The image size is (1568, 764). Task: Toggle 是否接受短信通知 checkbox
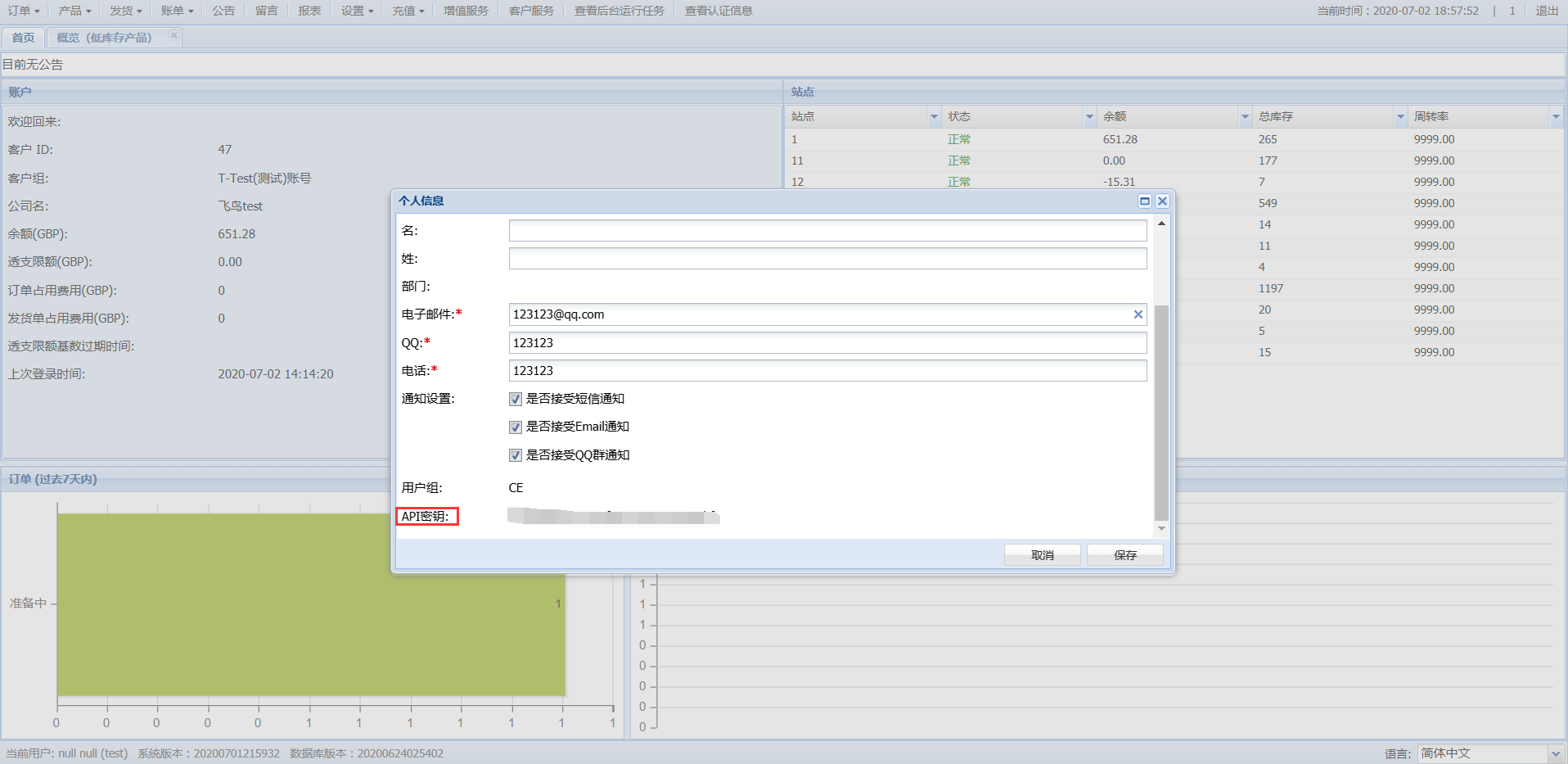(516, 399)
